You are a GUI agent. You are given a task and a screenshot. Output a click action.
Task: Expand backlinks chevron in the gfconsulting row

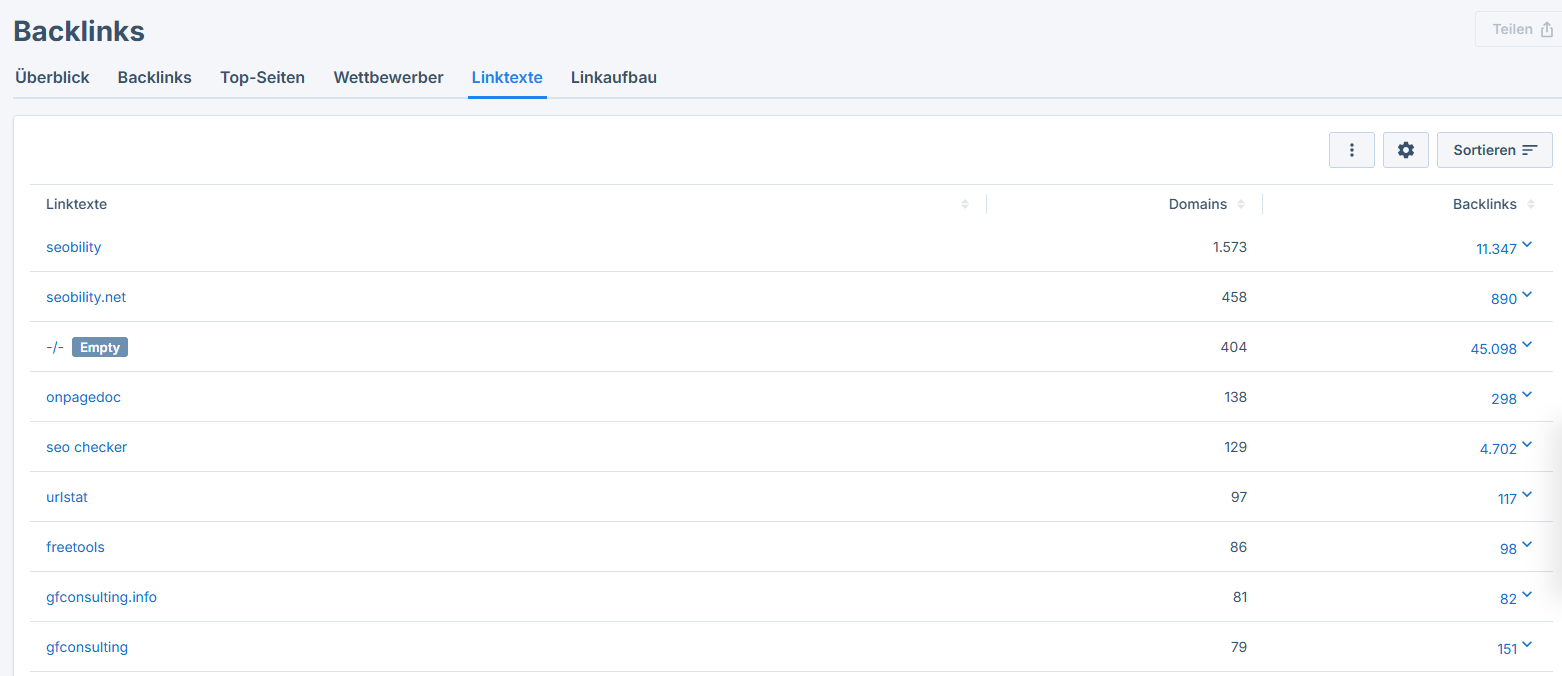1527,645
